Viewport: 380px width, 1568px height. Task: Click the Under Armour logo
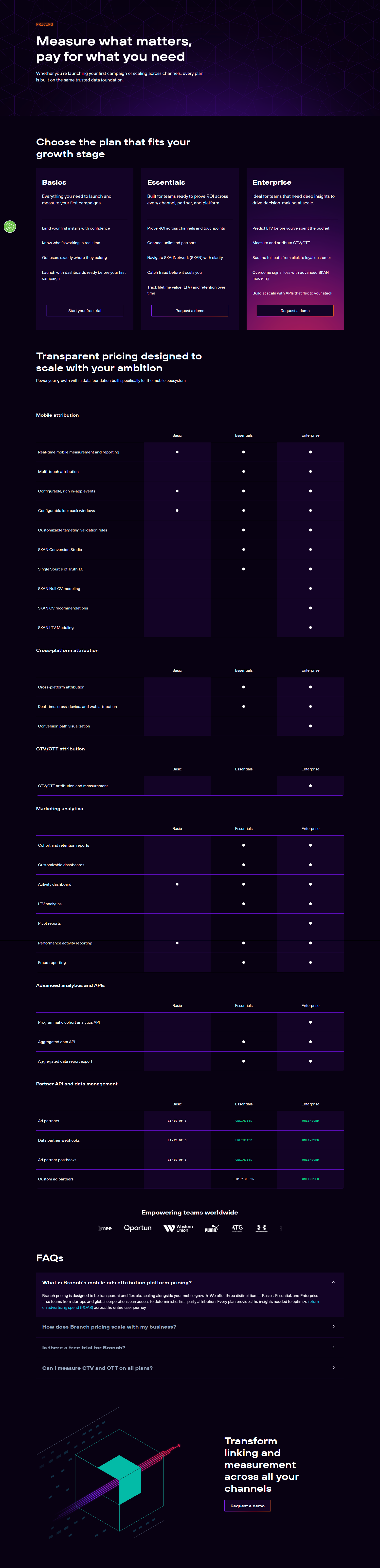[x=261, y=1228]
